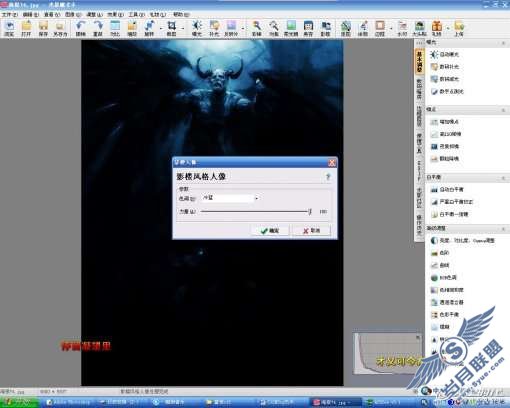Open the 查看 menu
The image size is (510, 408).
52,15
